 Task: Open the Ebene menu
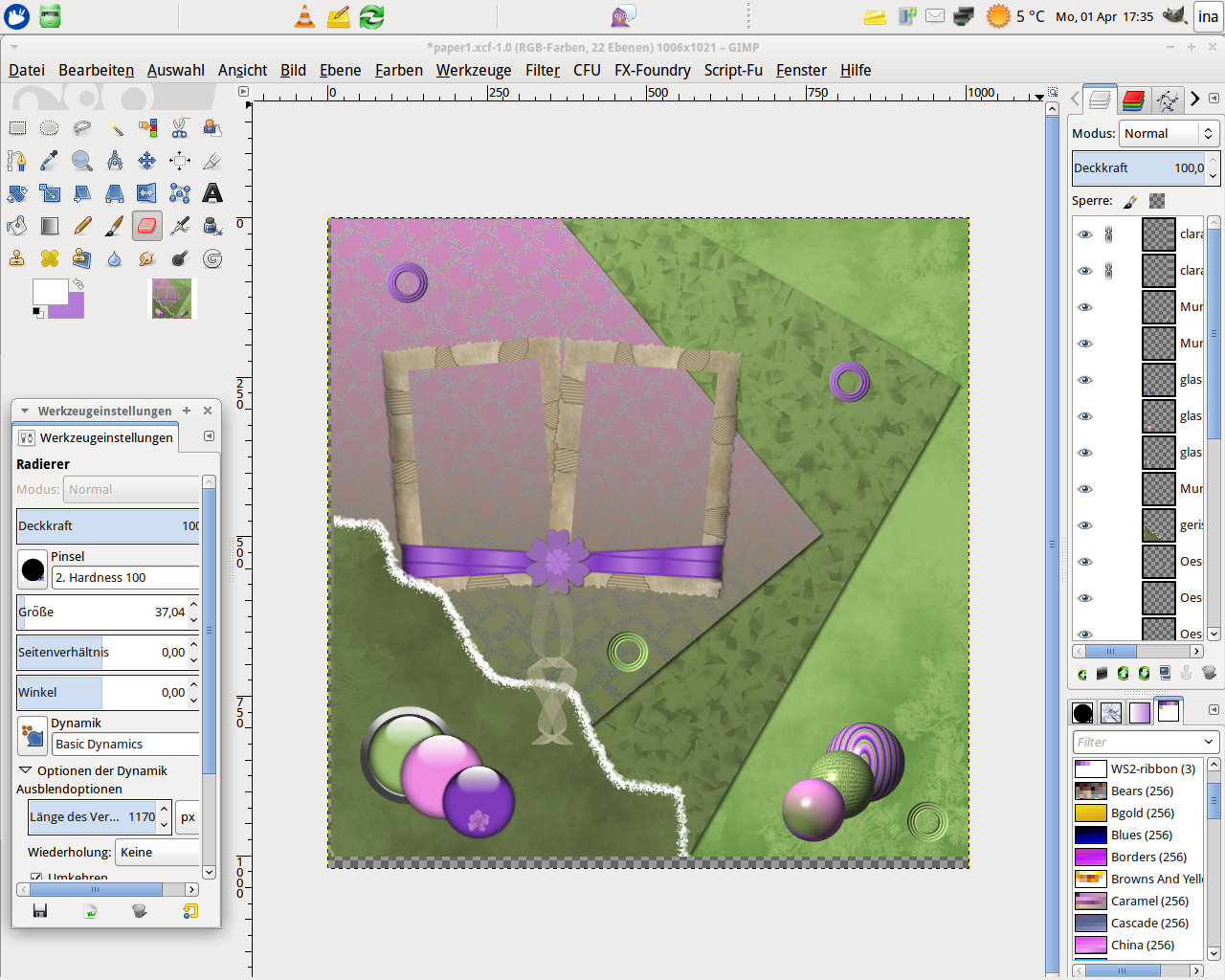click(x=340, y=70)
